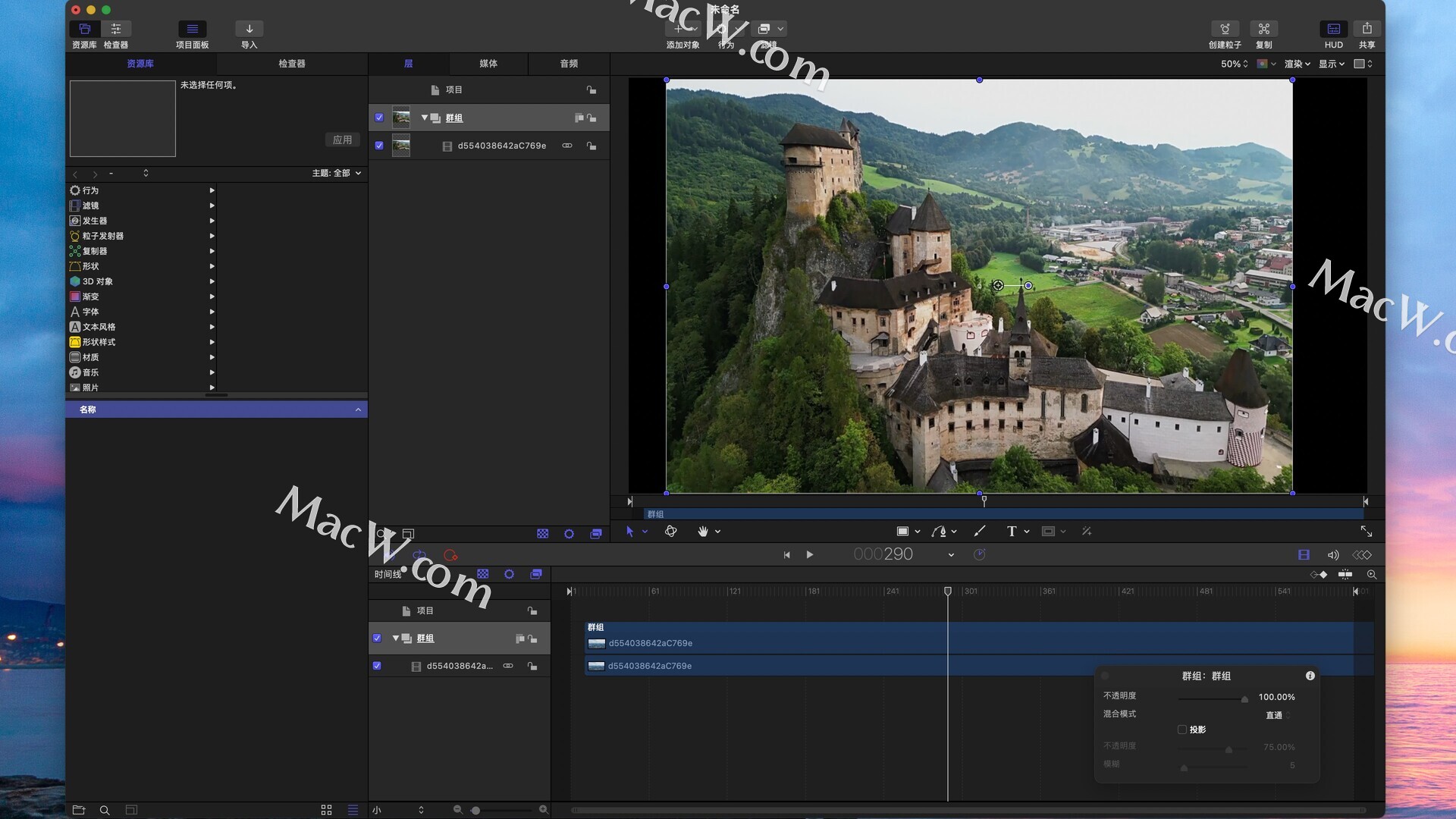Switch to the 检查器 inspector tab
Viewport: 1456px width, 819px height.
pos(292,64)
